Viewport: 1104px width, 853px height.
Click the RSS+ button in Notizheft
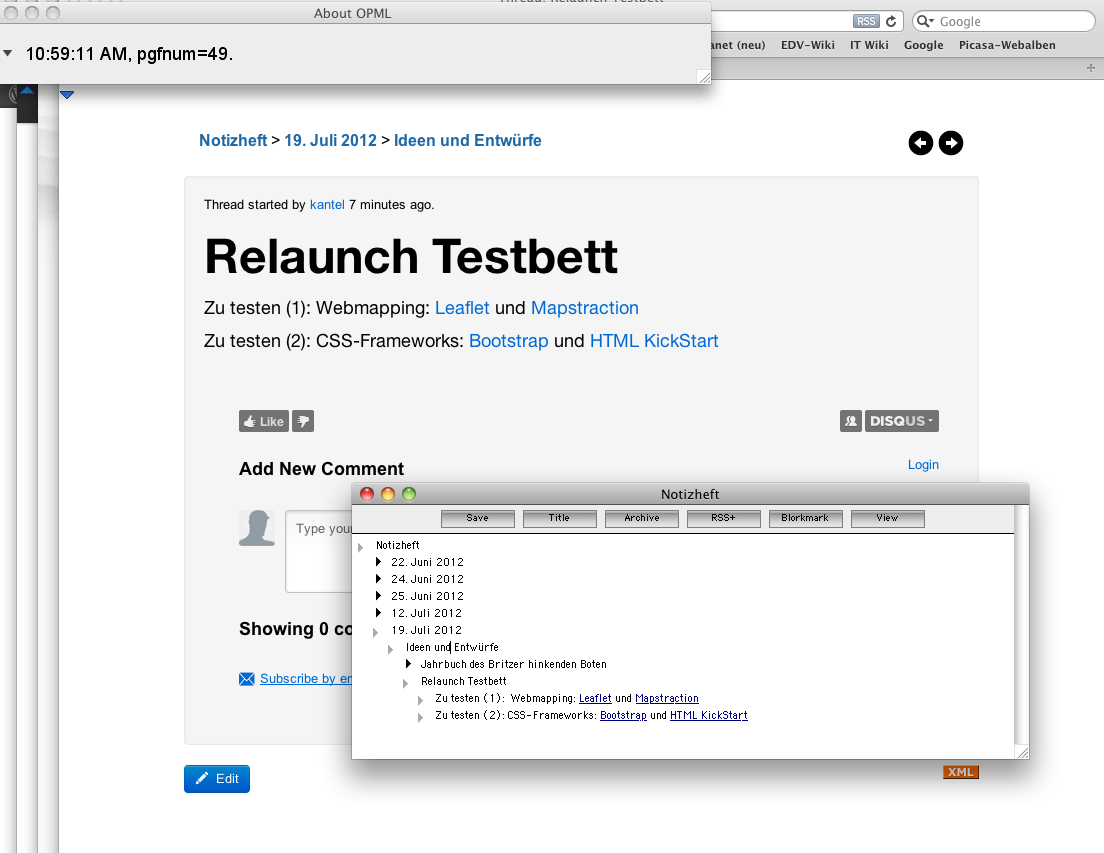(x=723, y=519)
